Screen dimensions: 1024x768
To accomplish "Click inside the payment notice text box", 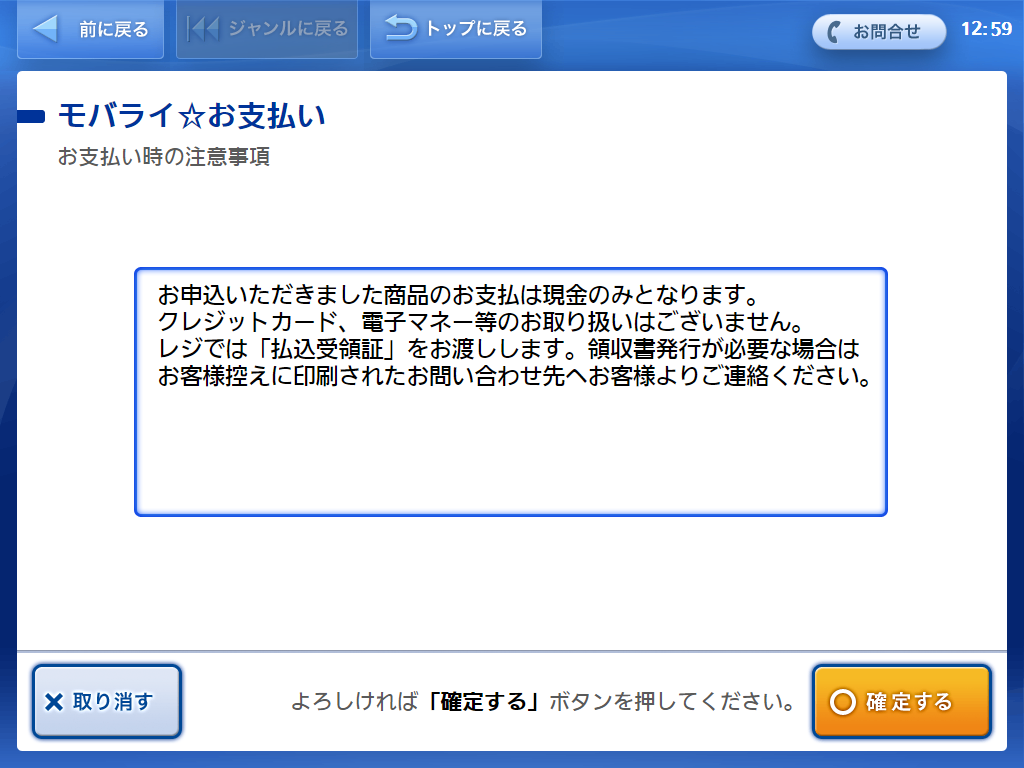I will pyautogui.click(x=511, y=392).
